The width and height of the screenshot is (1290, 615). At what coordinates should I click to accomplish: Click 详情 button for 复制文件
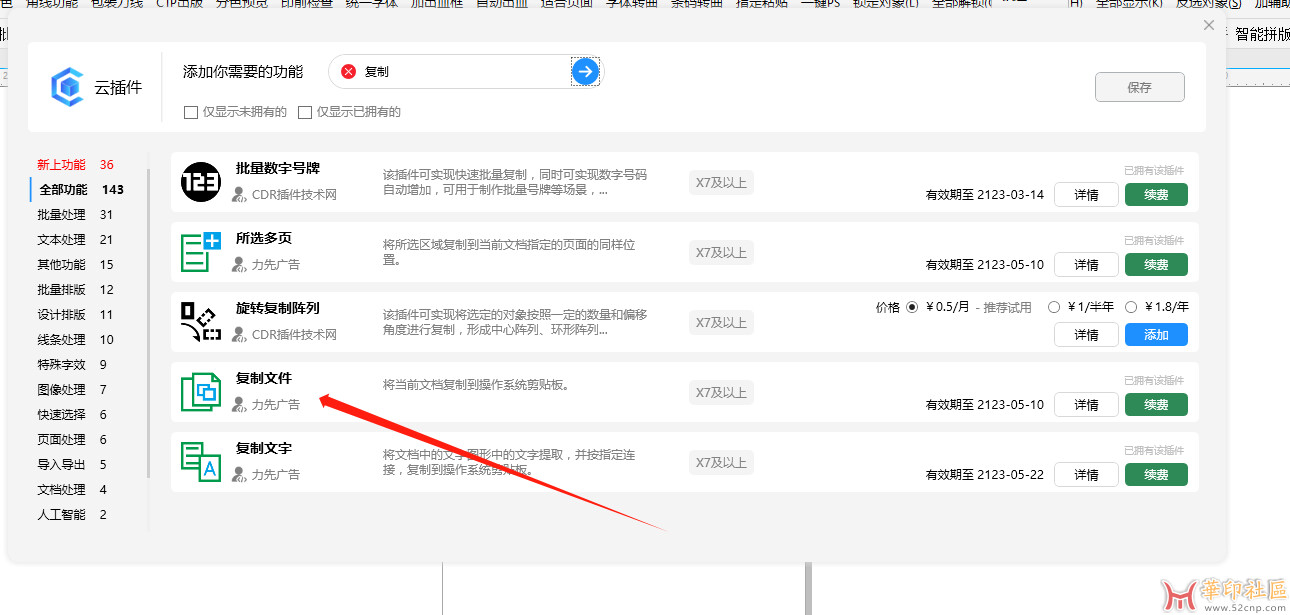coord(1086,405)
